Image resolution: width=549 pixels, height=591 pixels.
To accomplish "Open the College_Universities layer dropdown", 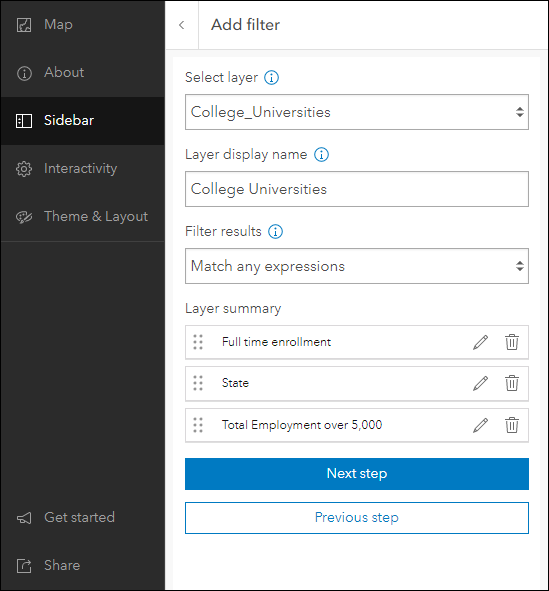I will (357, 112).
